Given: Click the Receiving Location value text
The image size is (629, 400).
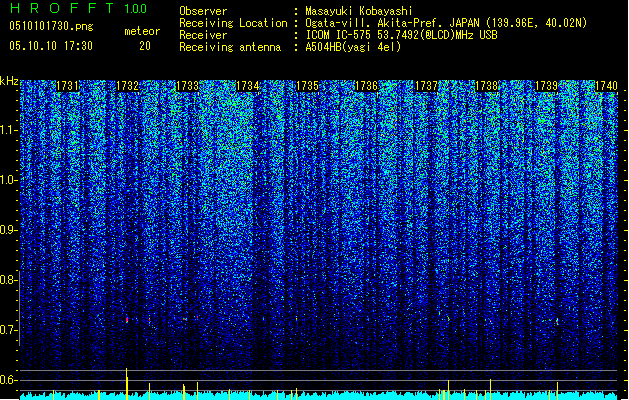Looking at the screenshot, I should pyautogui.click(x=446, y=23).
